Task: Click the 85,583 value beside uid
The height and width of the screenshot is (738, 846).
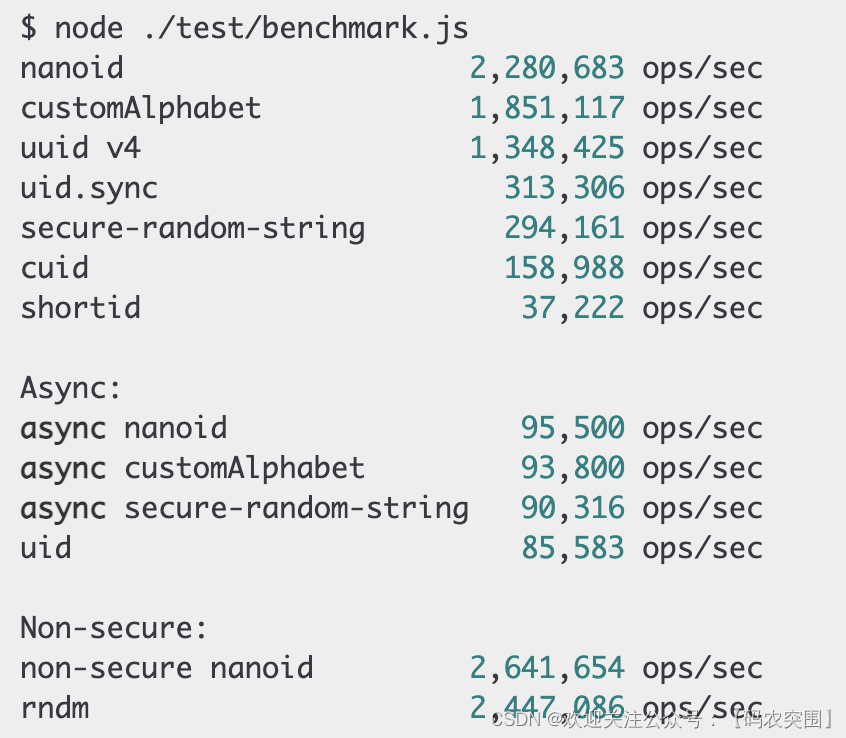Action: point(573,548)
